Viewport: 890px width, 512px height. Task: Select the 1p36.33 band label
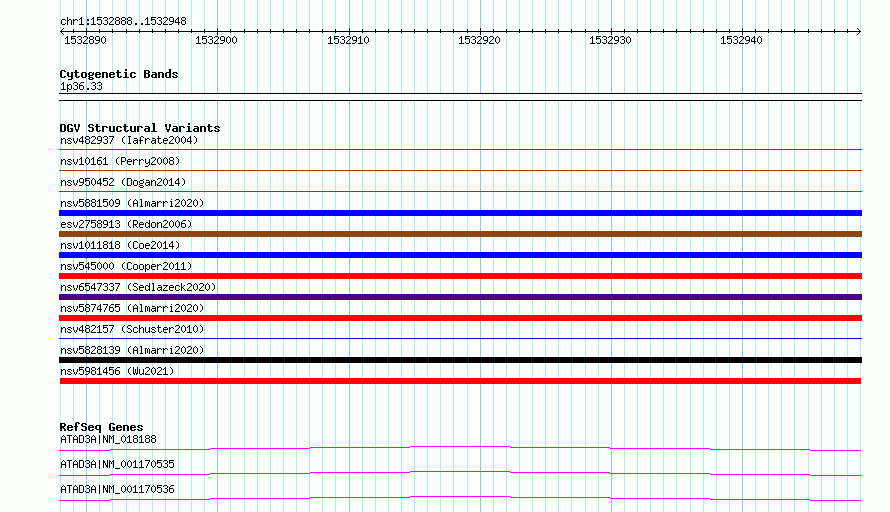point(81,86)
